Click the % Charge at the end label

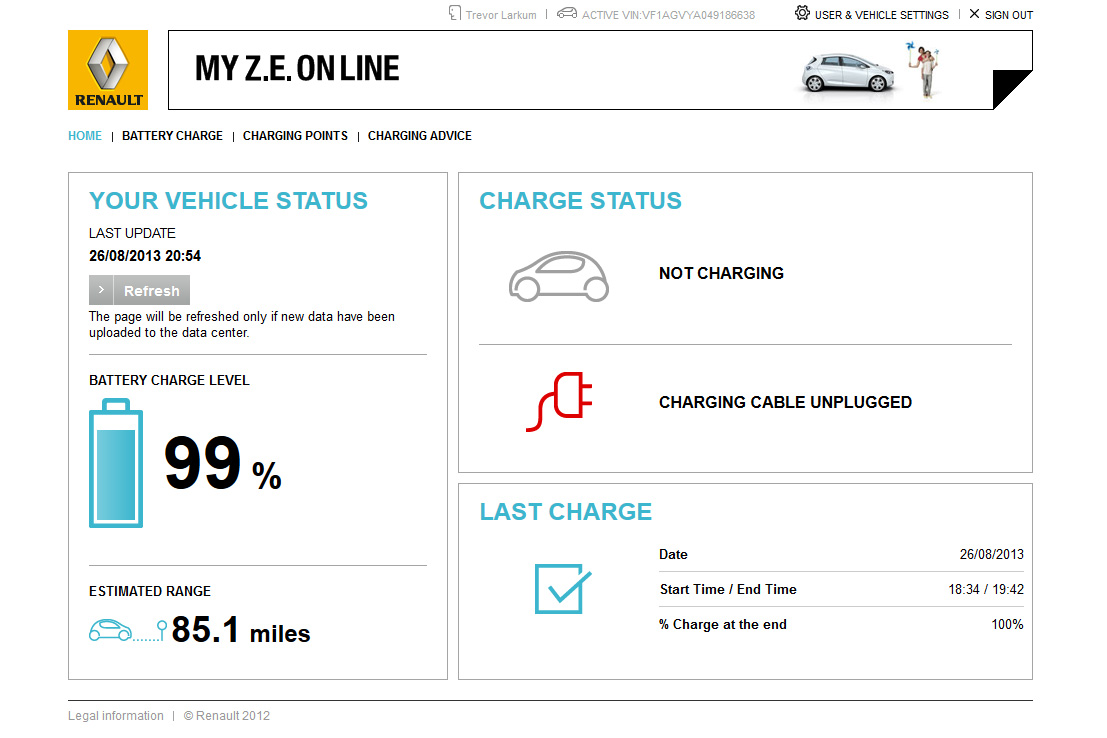[x=722, y=624]
